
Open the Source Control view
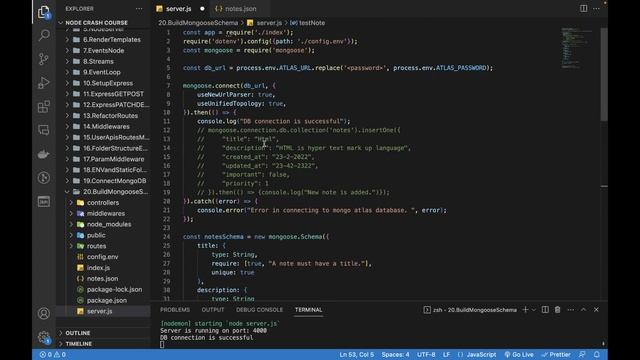[x=44, y=59]
